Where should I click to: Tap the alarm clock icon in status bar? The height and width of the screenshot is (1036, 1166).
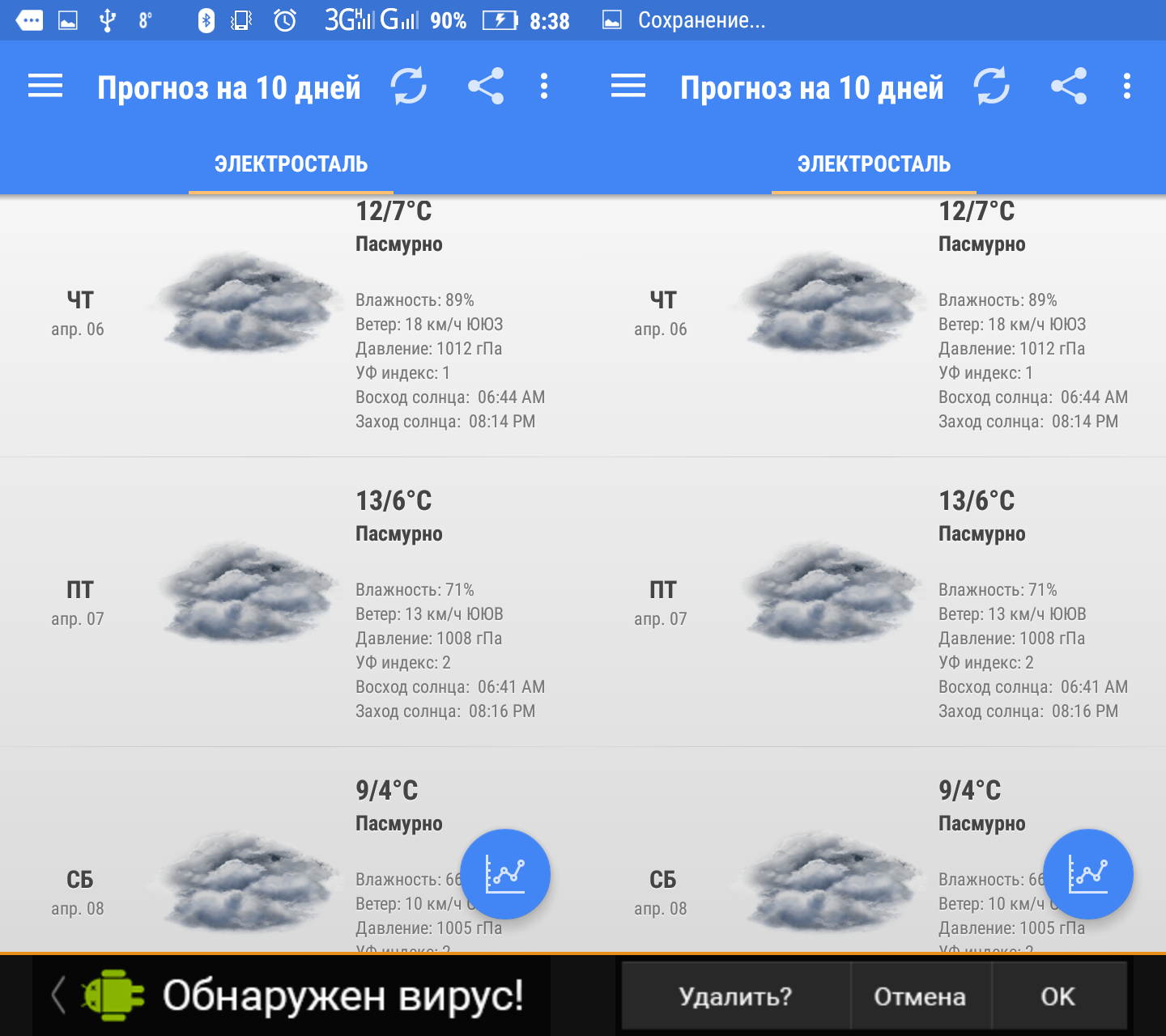(x=285, y=20)
